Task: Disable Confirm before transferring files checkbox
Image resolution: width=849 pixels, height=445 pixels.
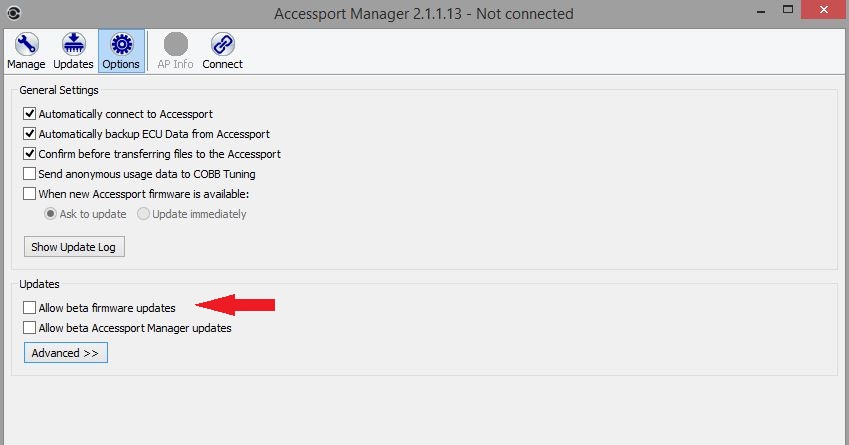Action: click(30, 154)
